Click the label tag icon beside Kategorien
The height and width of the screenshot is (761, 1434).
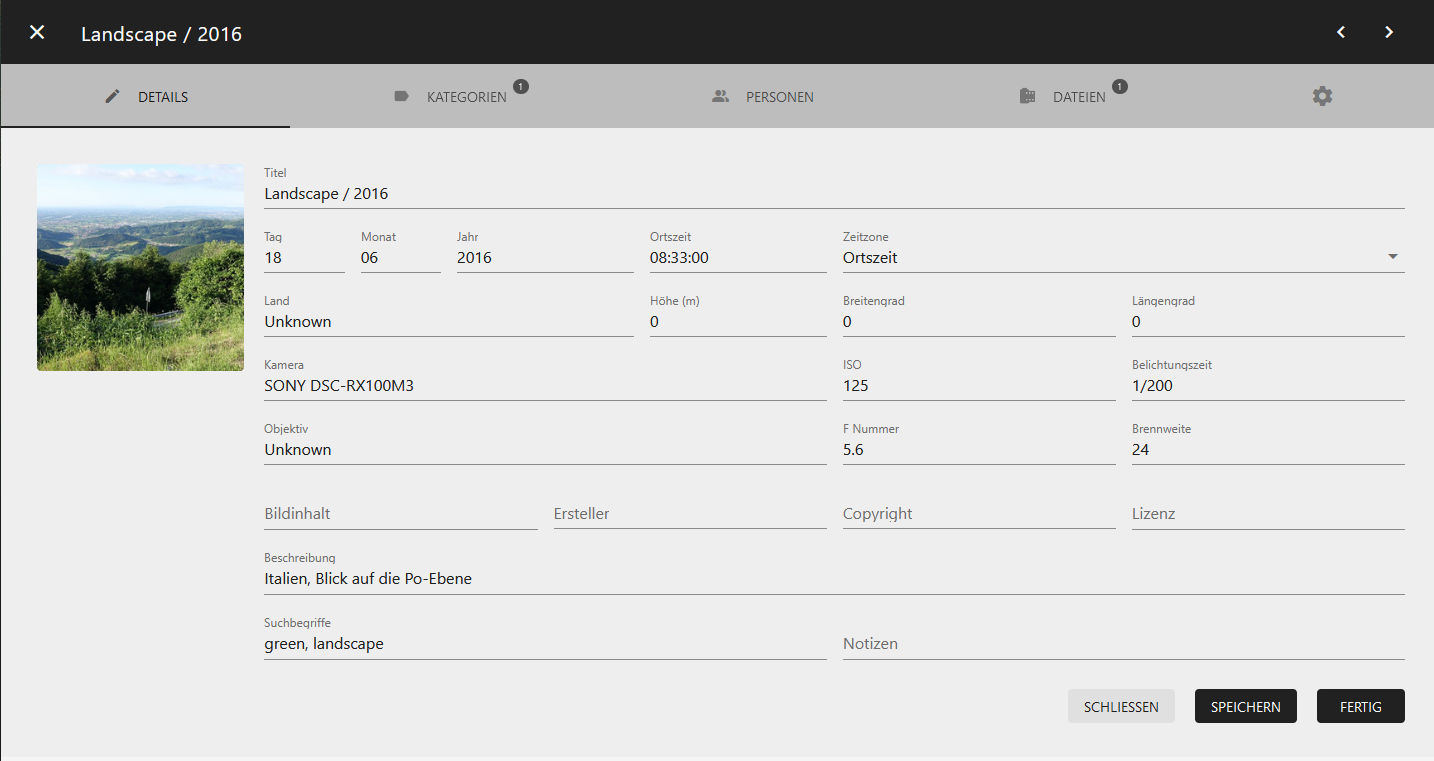[401, 97]
